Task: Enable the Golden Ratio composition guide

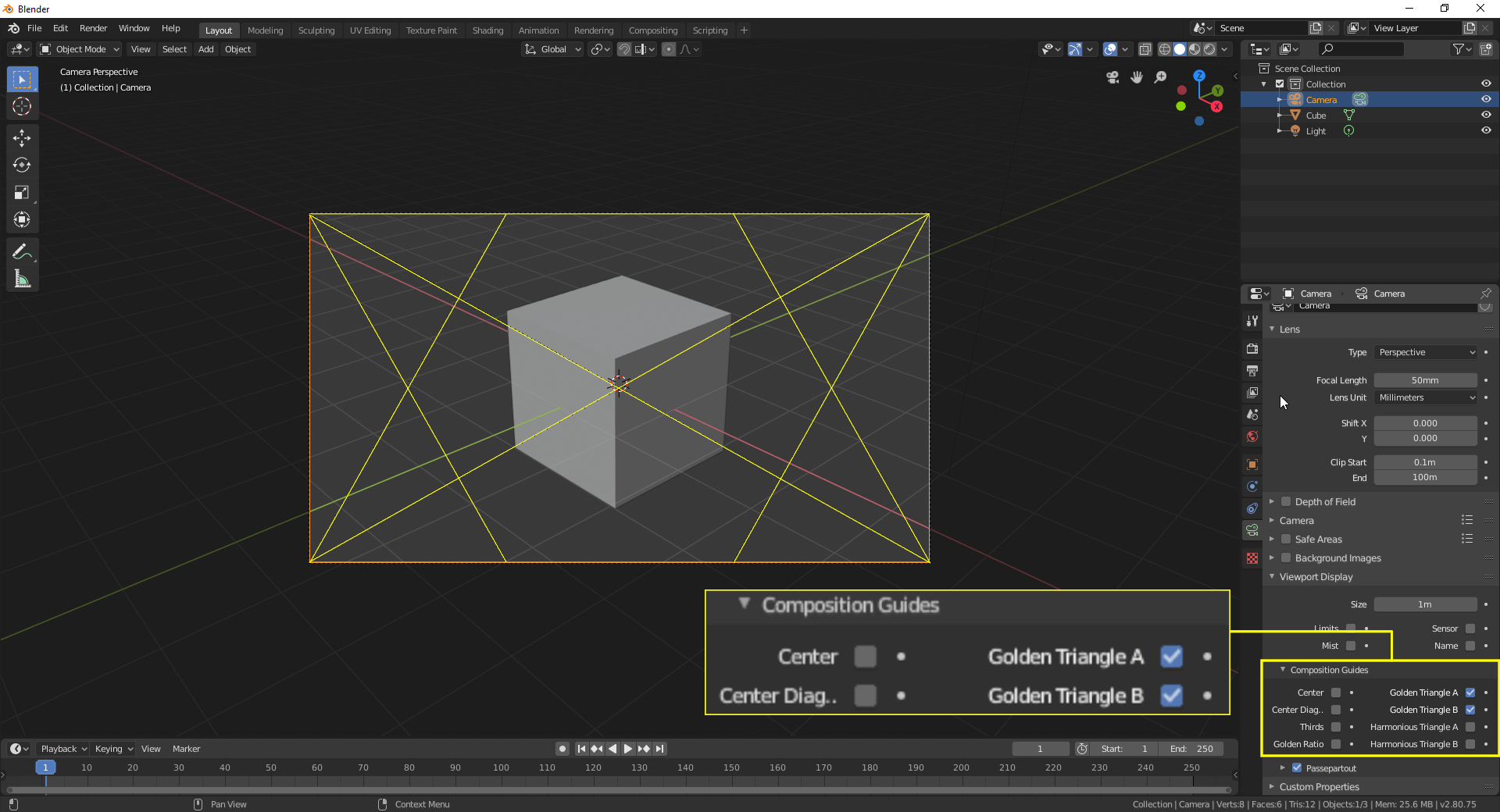Action: click(1336, 744)
